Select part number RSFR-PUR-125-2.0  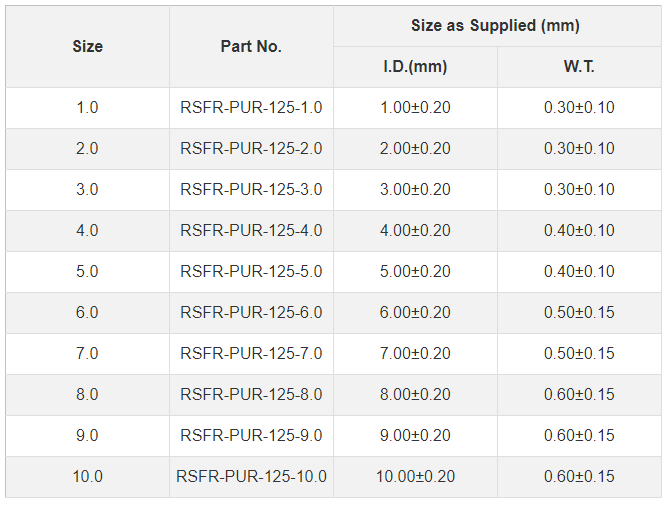251,149
